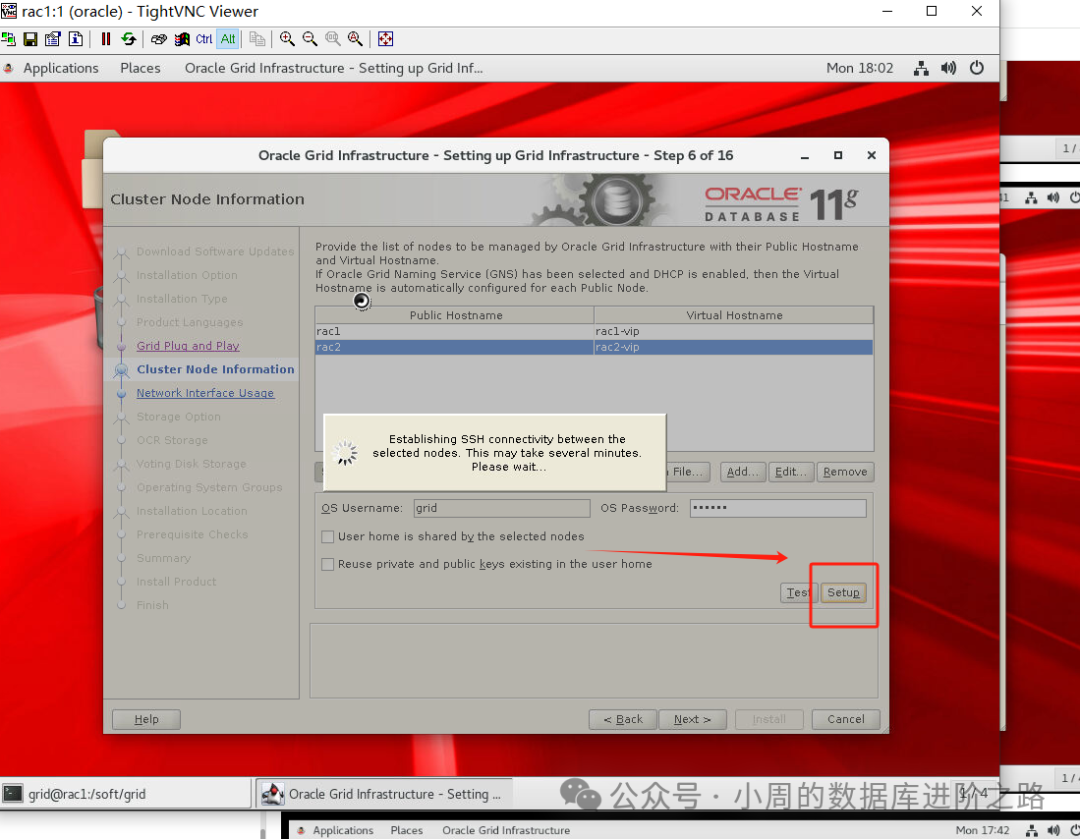Select the rac2 public hostname cell
The width and height of the screenshot is (1080, 839).
(455, 347)
